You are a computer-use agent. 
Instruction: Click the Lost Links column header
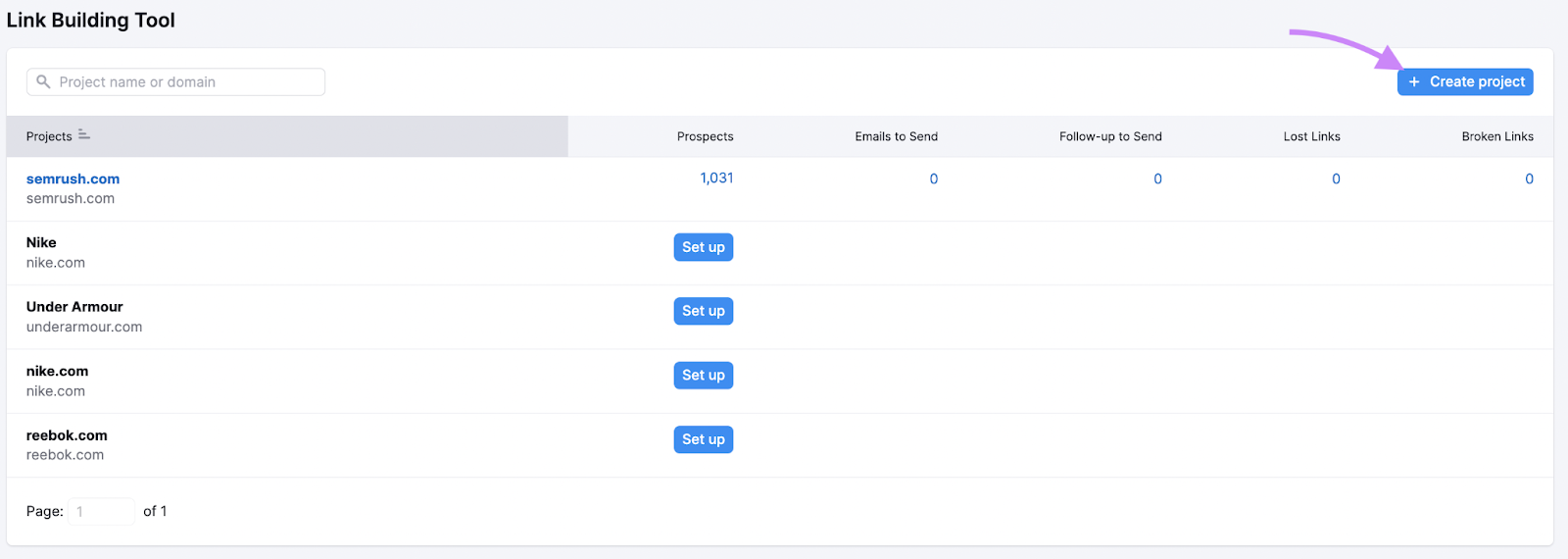coord(1311,136)
